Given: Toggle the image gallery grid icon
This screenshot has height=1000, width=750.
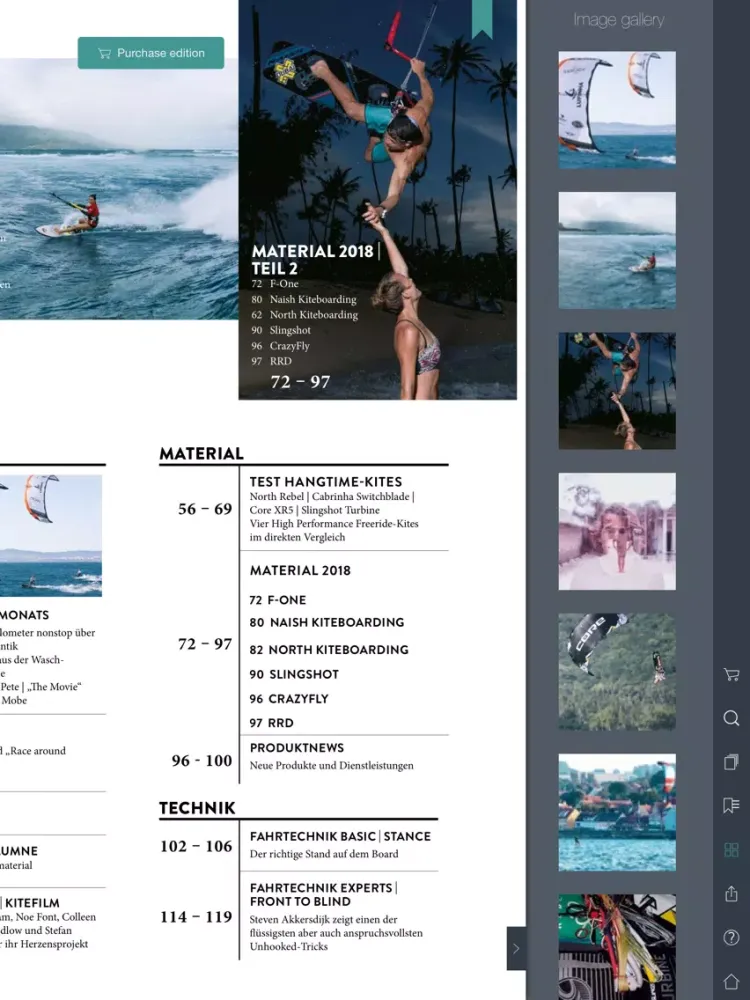Looking at the screenshot, I should pos(731,849).
